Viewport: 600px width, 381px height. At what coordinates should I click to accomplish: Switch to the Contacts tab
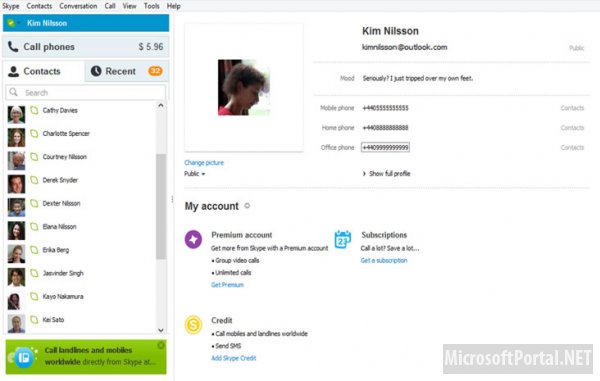click(x=43, y=71)
